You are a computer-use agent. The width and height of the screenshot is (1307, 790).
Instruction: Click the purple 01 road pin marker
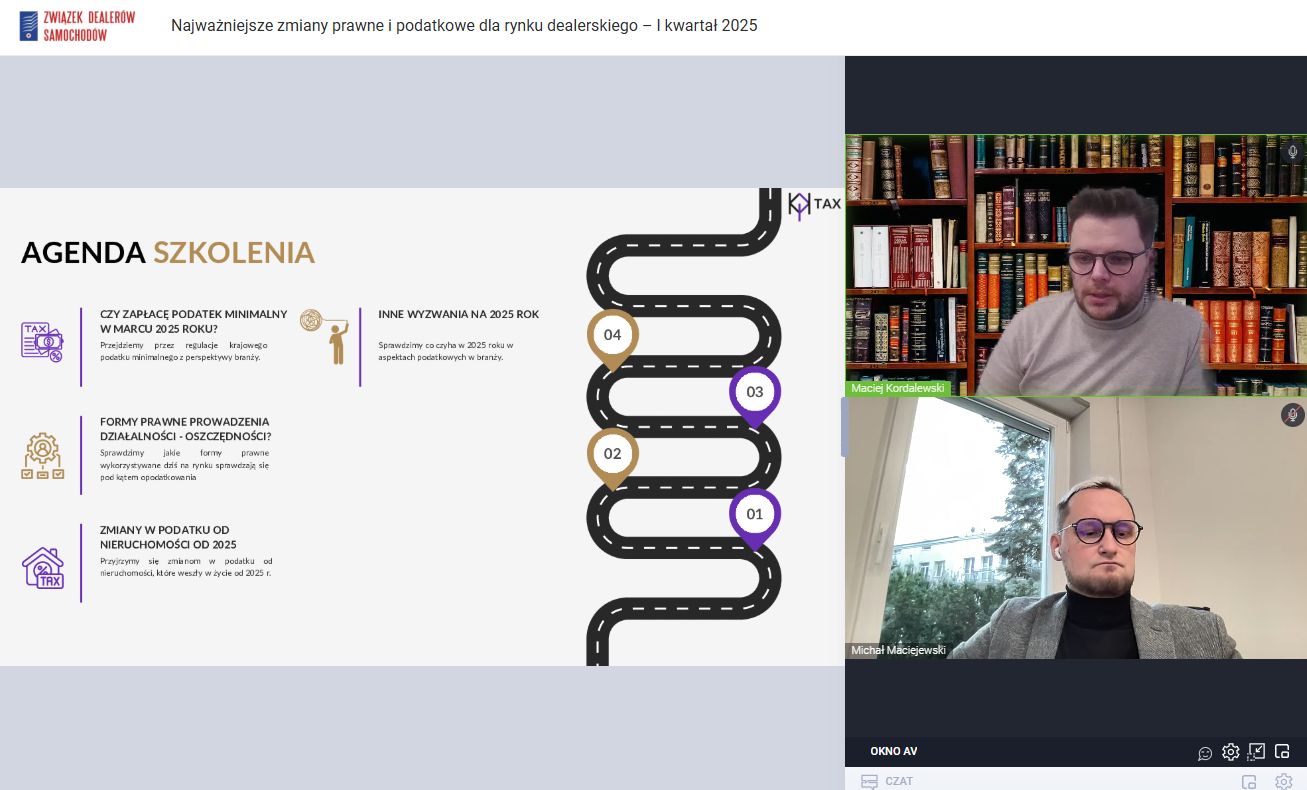click(x=754, y=515)
